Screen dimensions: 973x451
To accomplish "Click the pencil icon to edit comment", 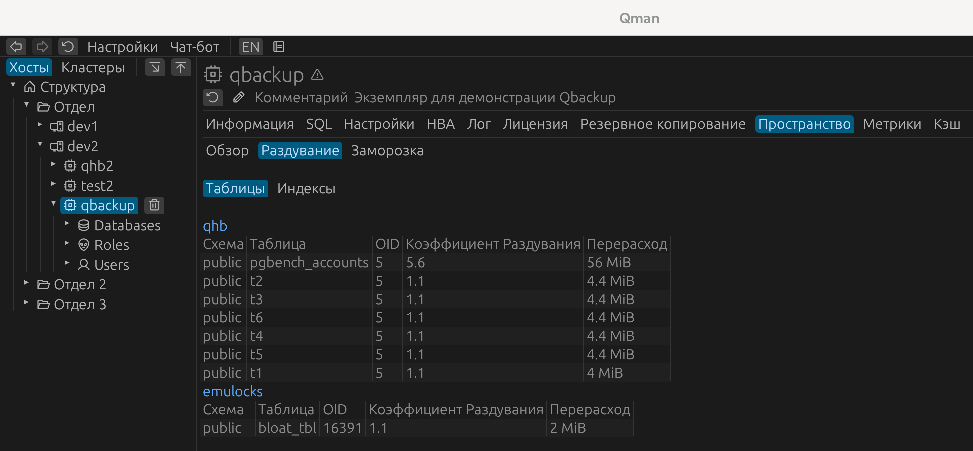I will click(238, 97).
